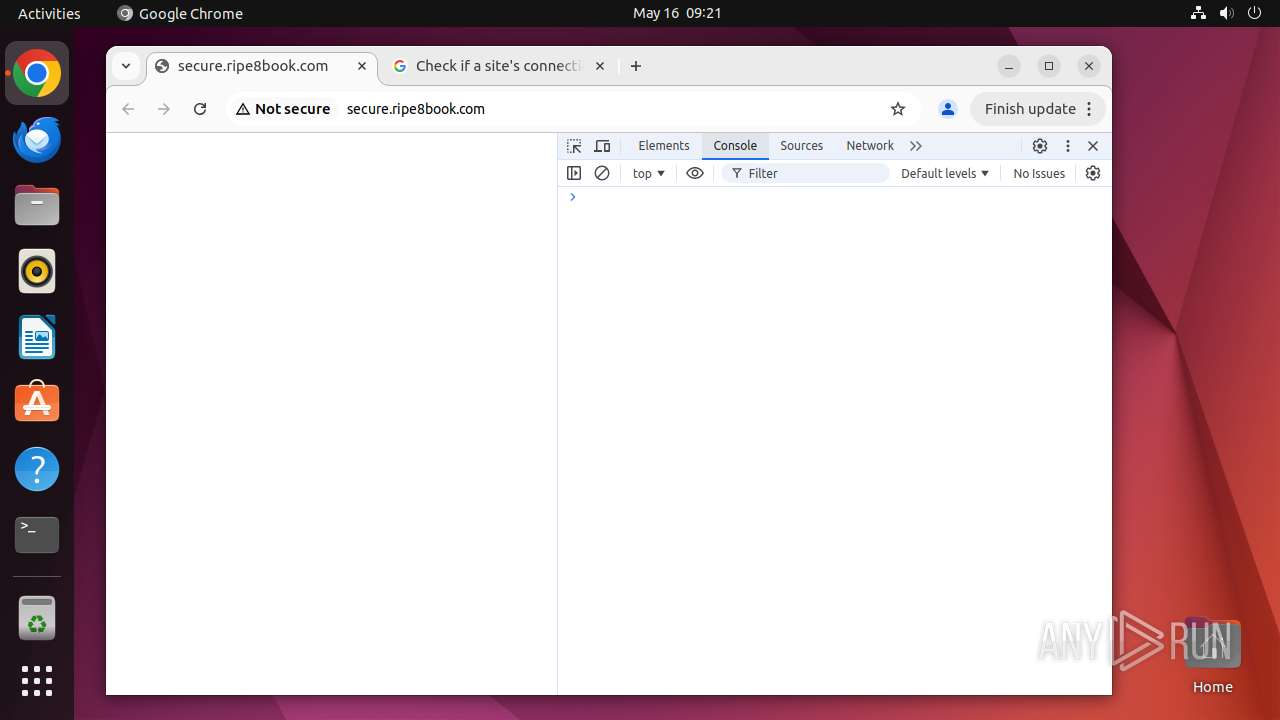This screenshot has width=1280, height=720.
Task: Switch to the Network tab
Action: coord(870,146)
